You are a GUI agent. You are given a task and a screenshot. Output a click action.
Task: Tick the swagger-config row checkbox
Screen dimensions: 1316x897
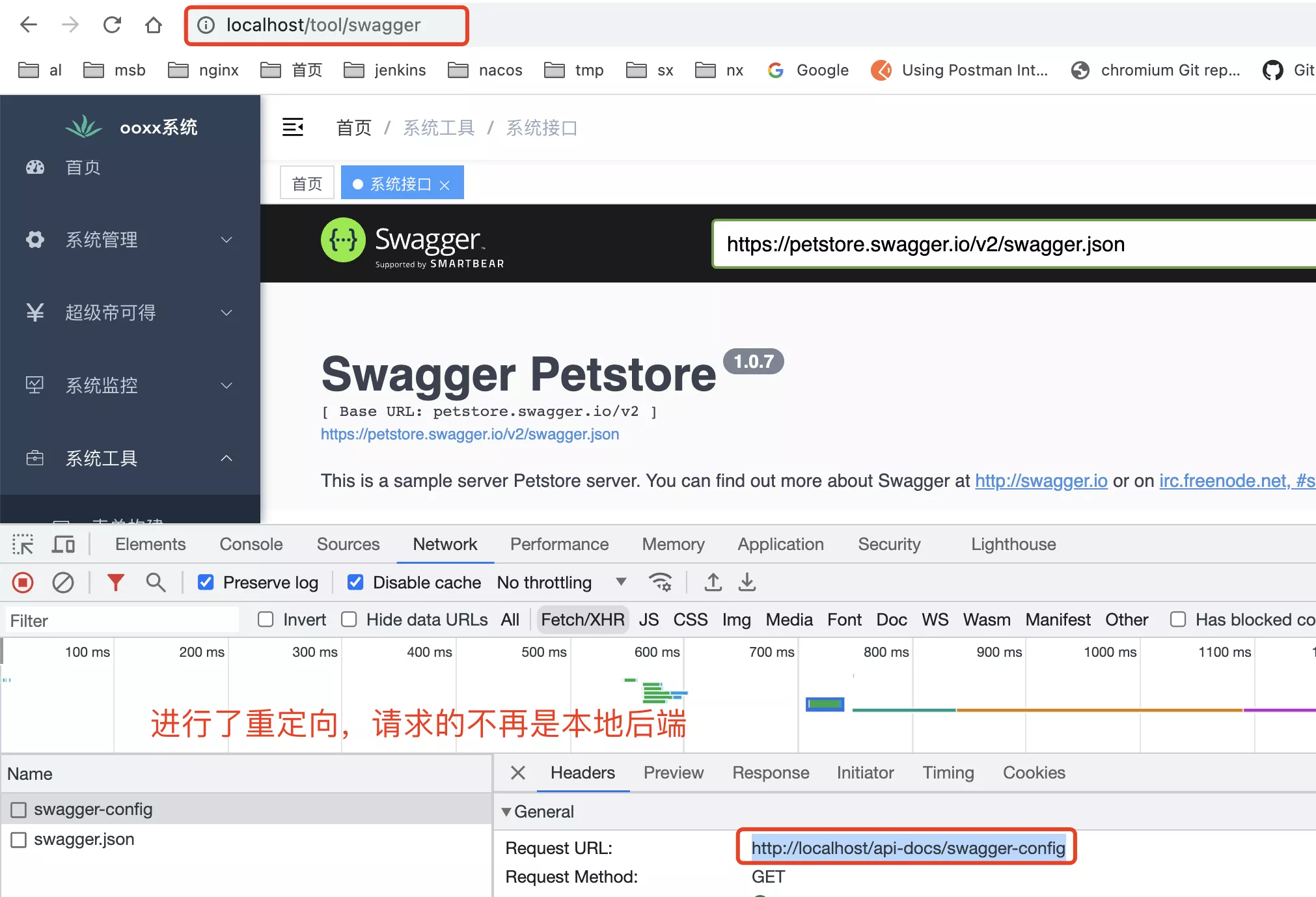coord(19,809)
